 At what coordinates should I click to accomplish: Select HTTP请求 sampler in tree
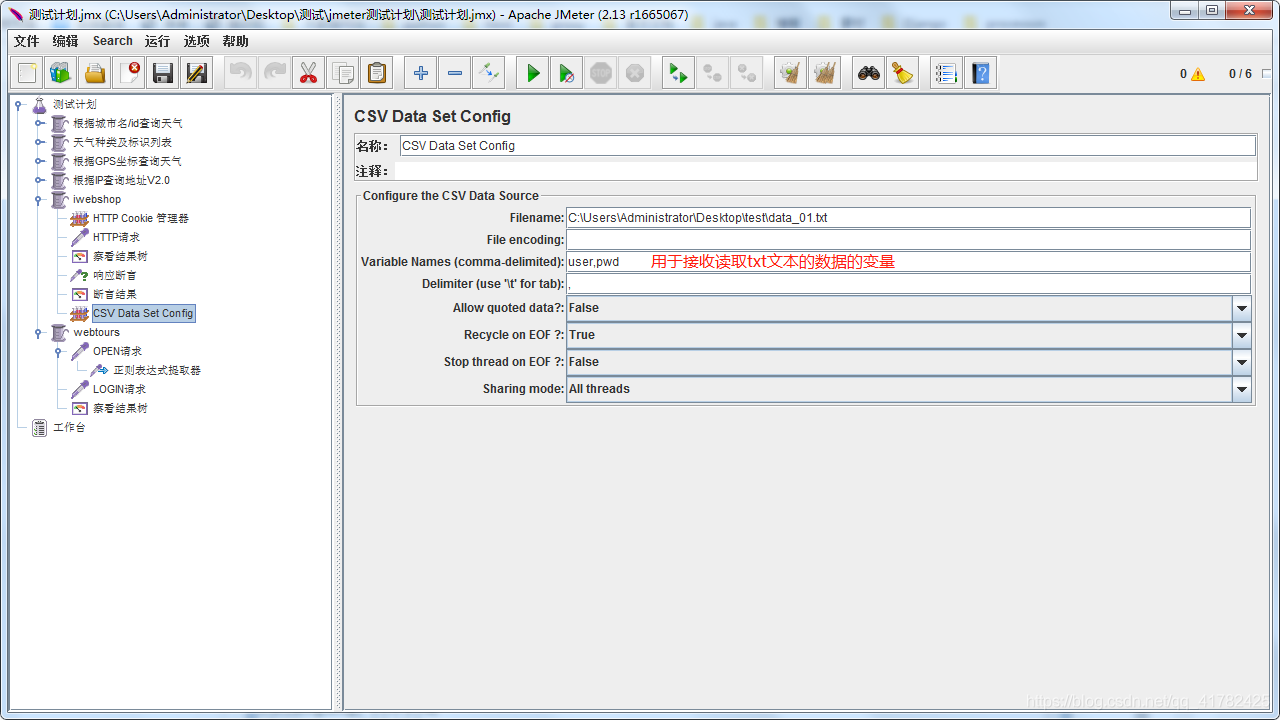click(116, 237)
